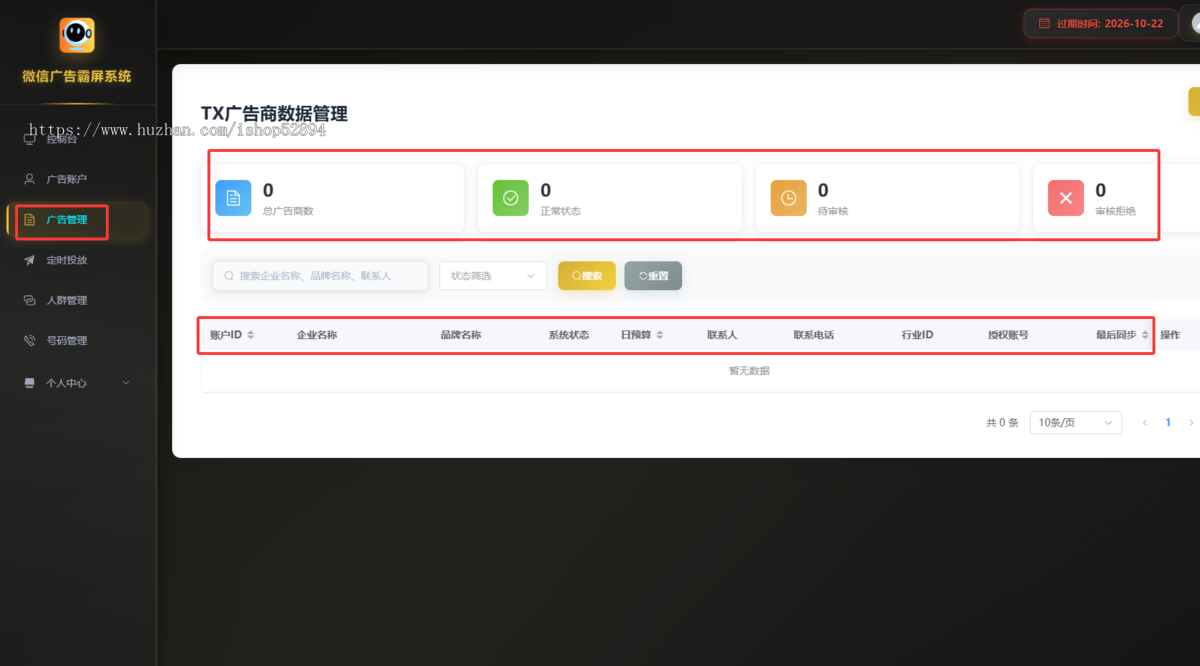This screenshot has width=1200, height=666.
Task: Click the phone icon beside 号码管理
Action: point(29,340)
